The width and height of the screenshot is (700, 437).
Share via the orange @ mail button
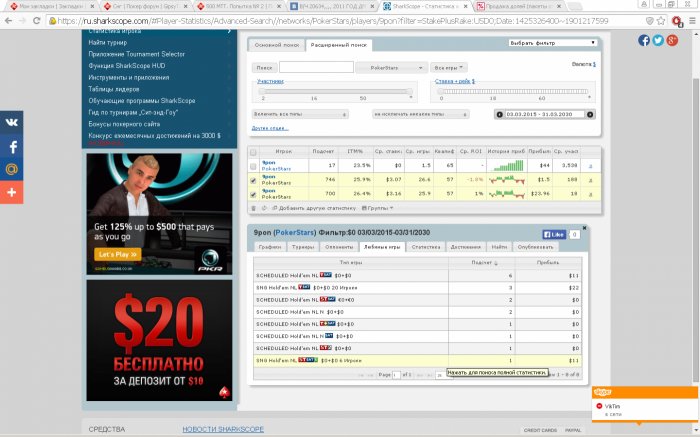tap(12, 169)
